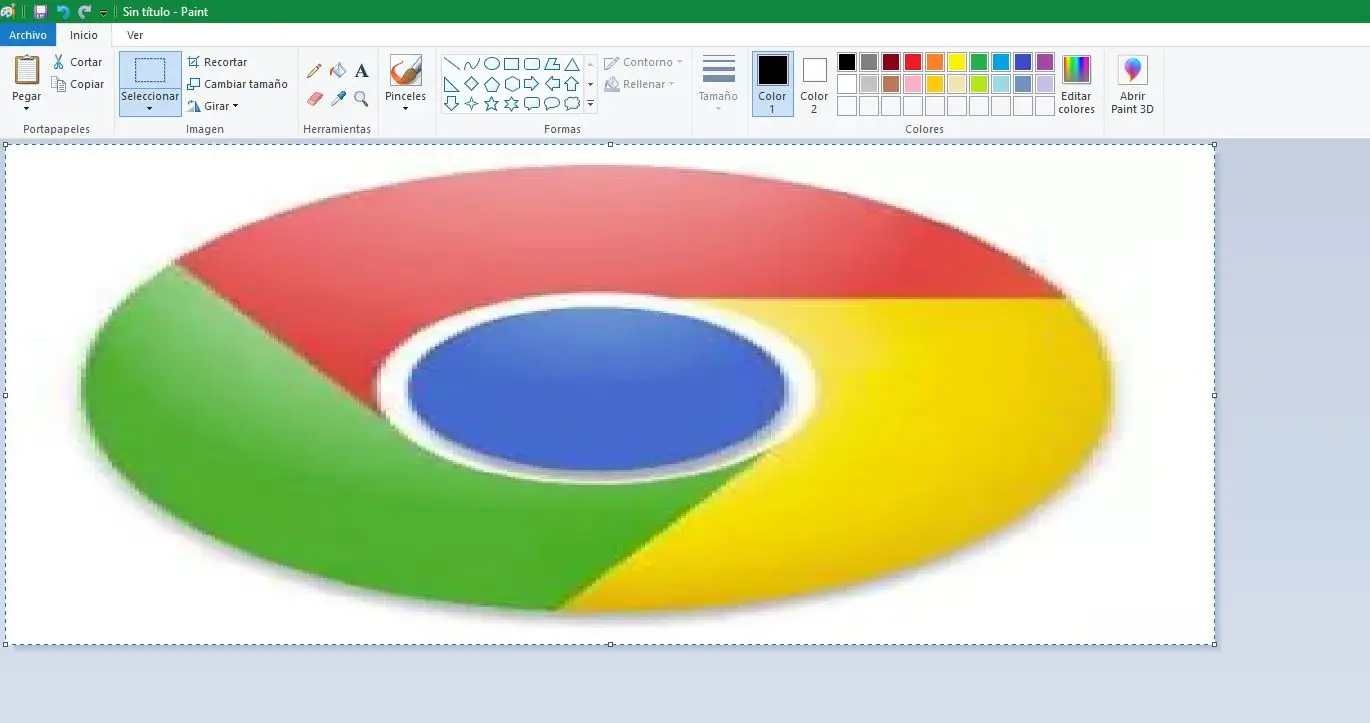This screenshot has width=1370, height=723.
Task: Click Cortar to cut the selection
Action: [77, 62]
